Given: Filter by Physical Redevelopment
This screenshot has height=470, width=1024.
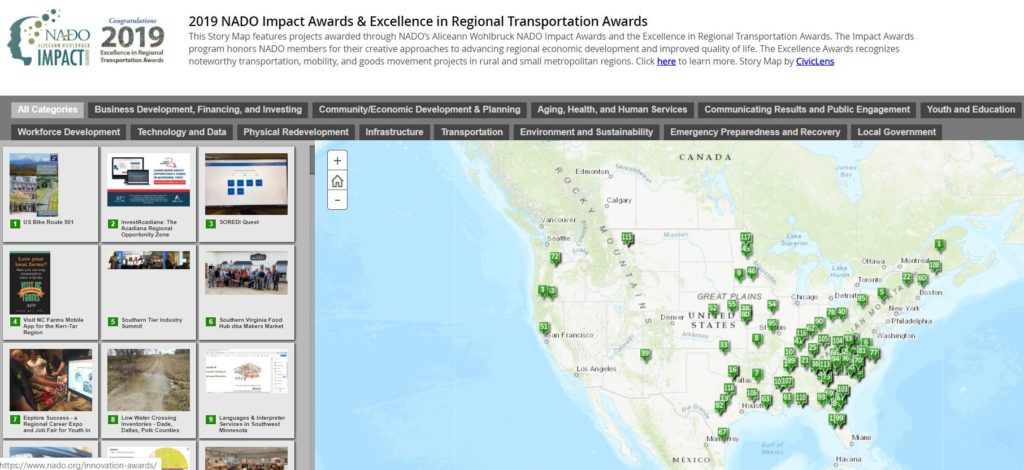Looking at the screenshot, I should click(296, 132).
